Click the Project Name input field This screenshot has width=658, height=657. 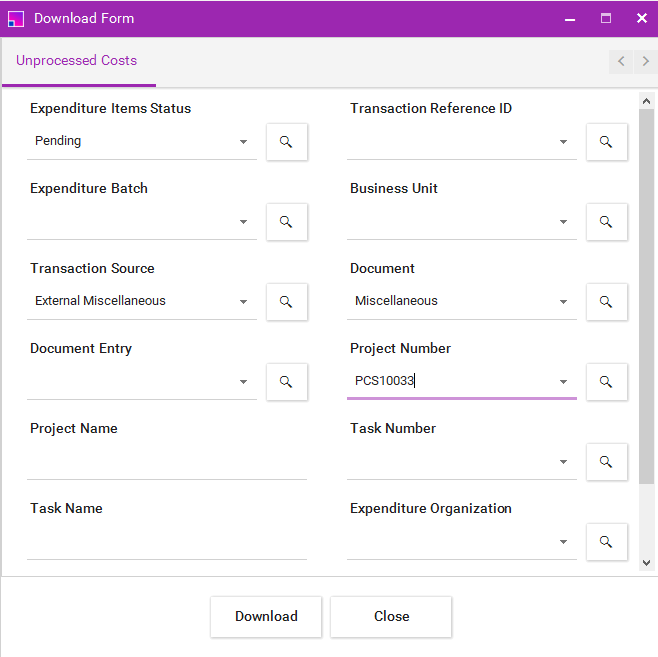(167, 462)
